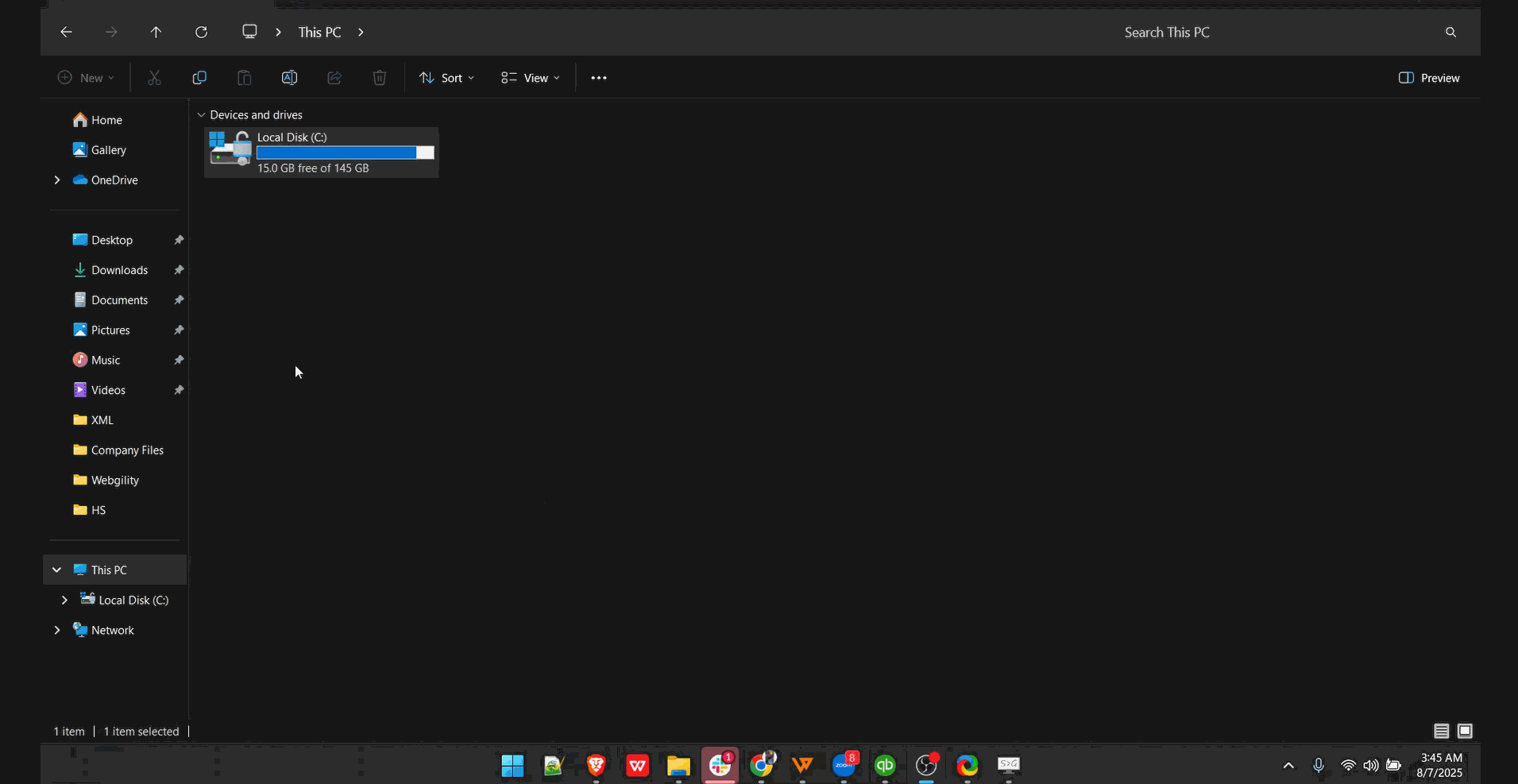1518x784 pixels.
Task: Switch to the details view layout icon
Action: (x=1441, y=731)
